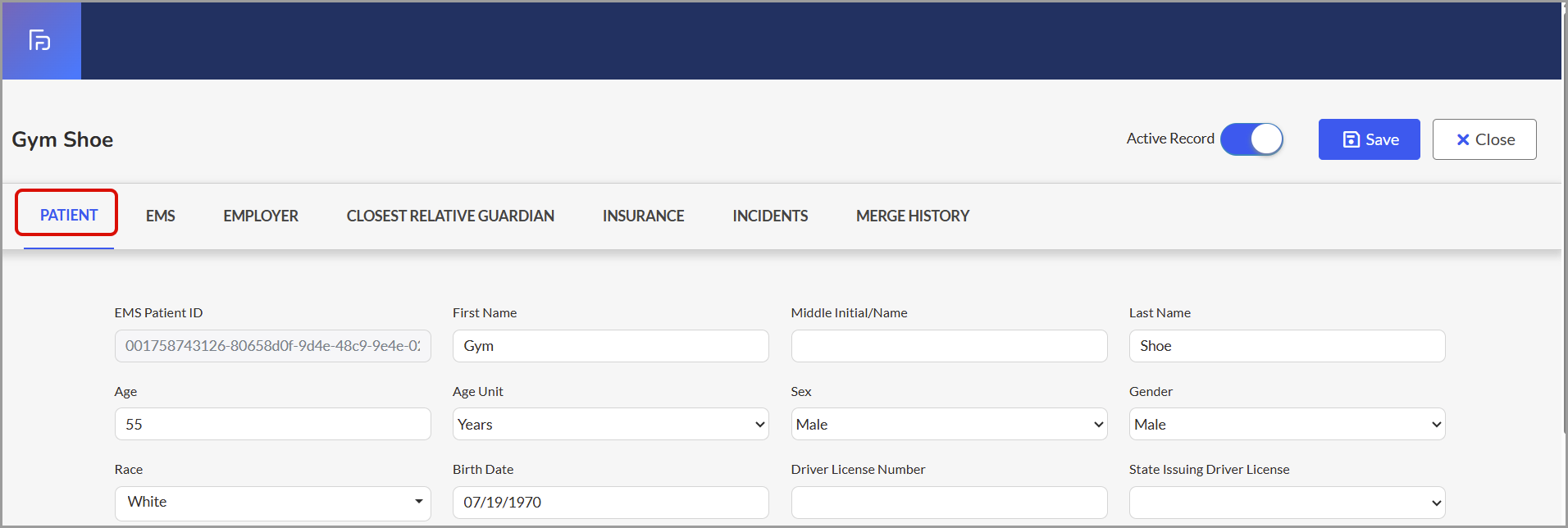This screenshot has height=528, width=1568.
Task: Click the Gym Shoe page title
Action: (62, 140)
